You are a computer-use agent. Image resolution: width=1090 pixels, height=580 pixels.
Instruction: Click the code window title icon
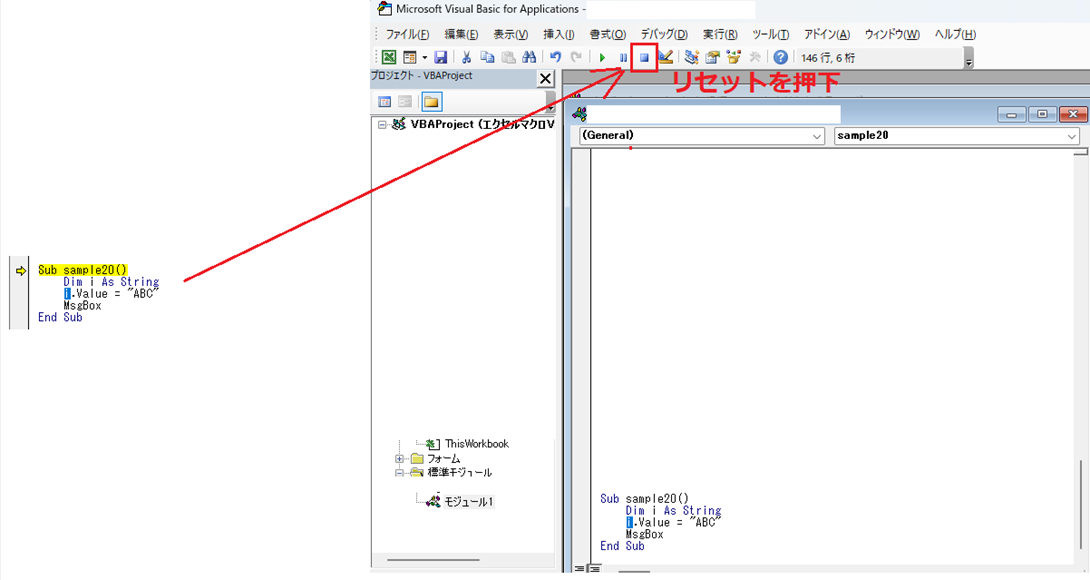tap(579, 114)
